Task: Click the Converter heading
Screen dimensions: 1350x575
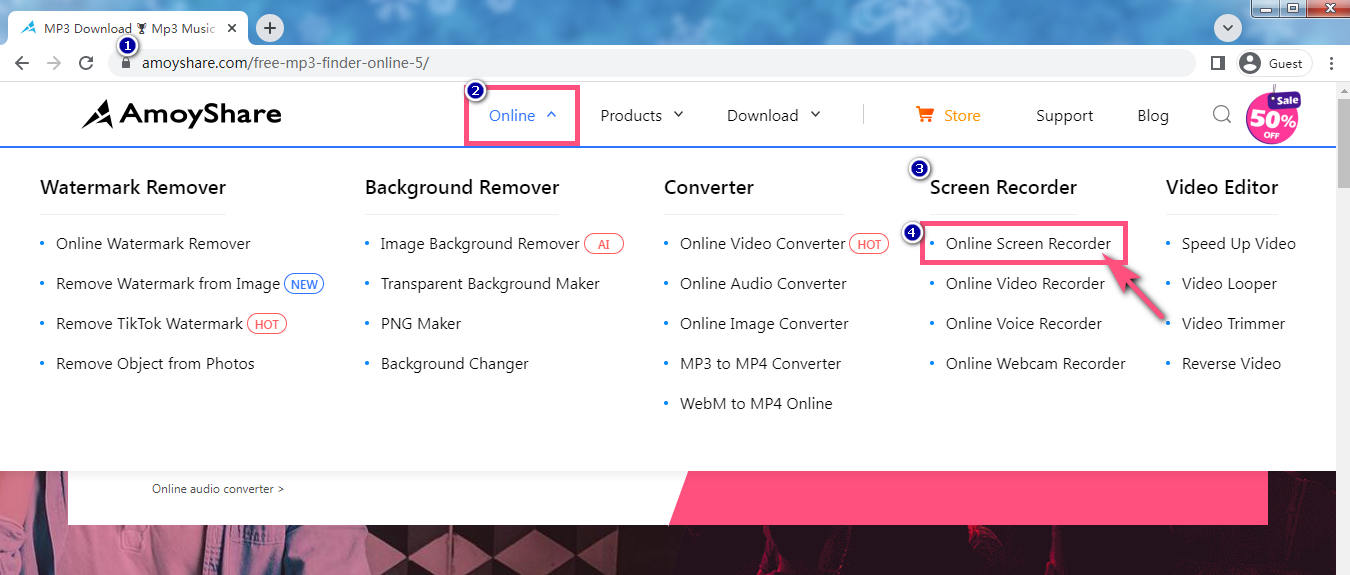Action: (709, 187)
